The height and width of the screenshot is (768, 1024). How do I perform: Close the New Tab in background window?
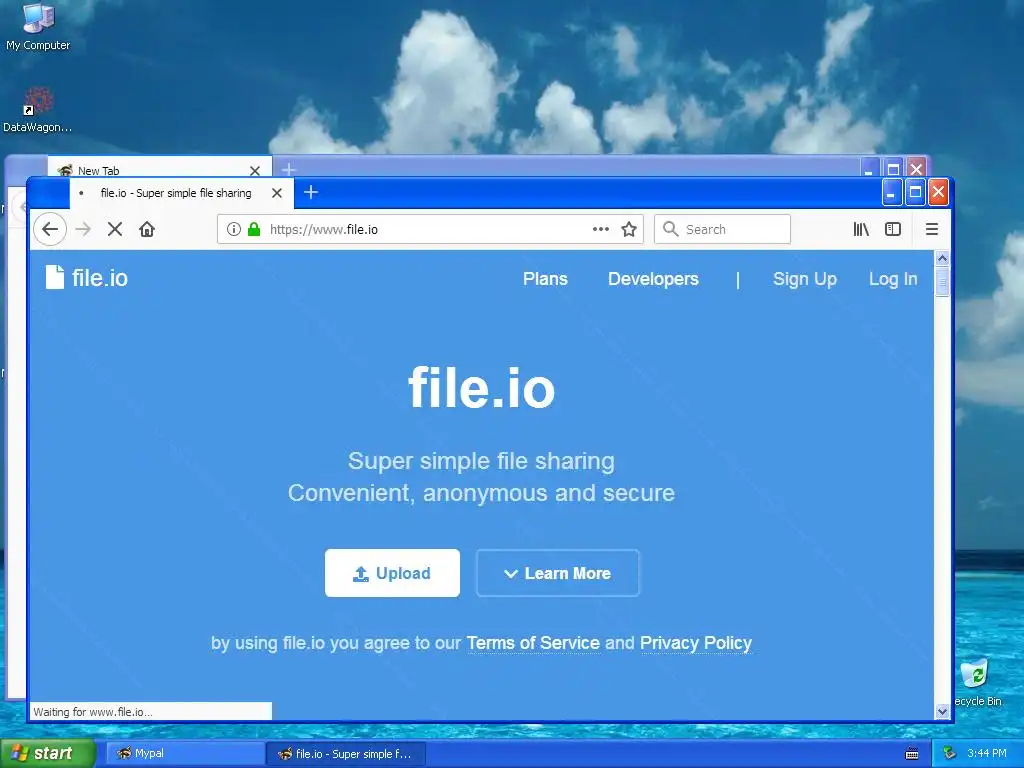pyautogui.click(x=255, y=170)
